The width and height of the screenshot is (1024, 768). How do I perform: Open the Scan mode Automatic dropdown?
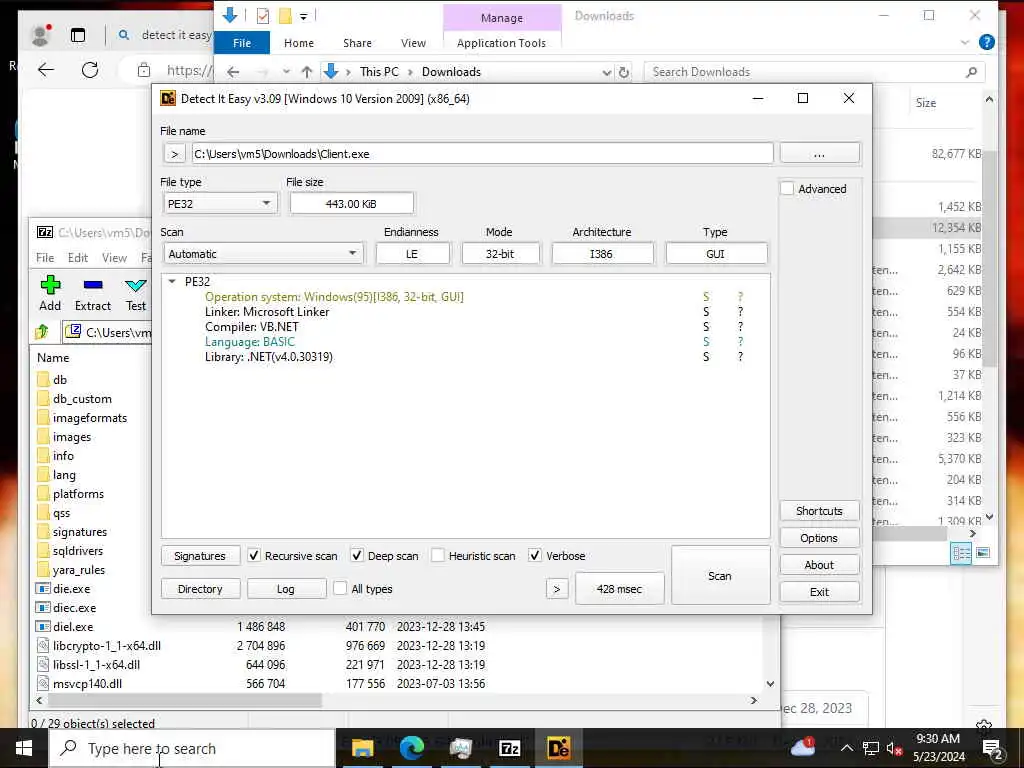(263, 253)
